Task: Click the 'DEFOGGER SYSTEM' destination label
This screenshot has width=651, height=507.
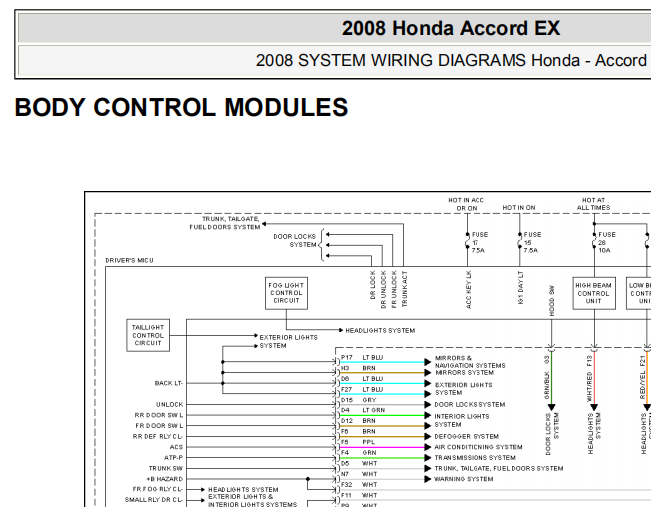Action: pyautogui.click(x=467, y=436)
